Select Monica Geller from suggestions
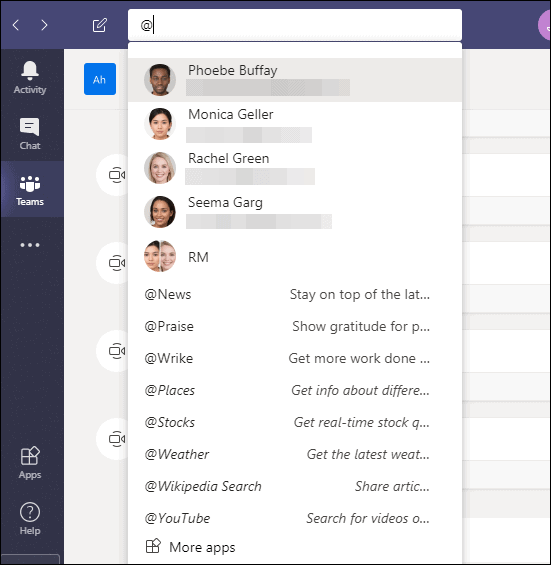 click(x=295, y=124)
